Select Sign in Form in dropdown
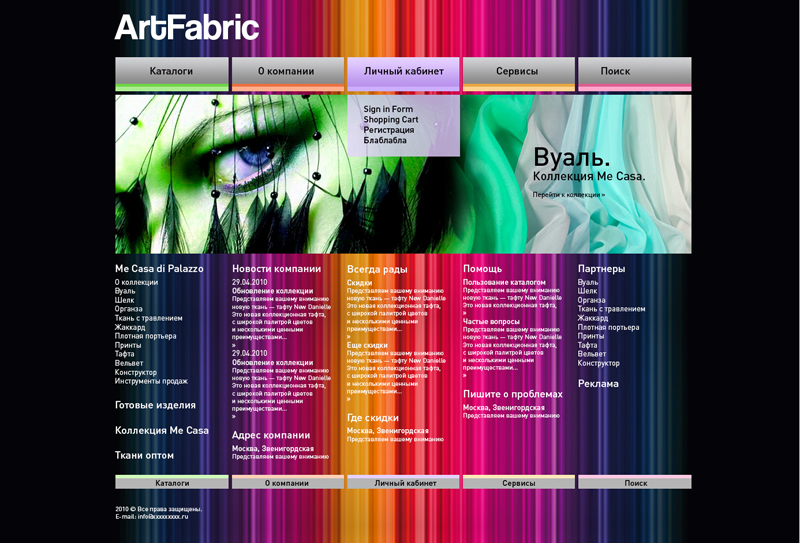This screenshot has width=800, height=543. (x=388, y=109)
